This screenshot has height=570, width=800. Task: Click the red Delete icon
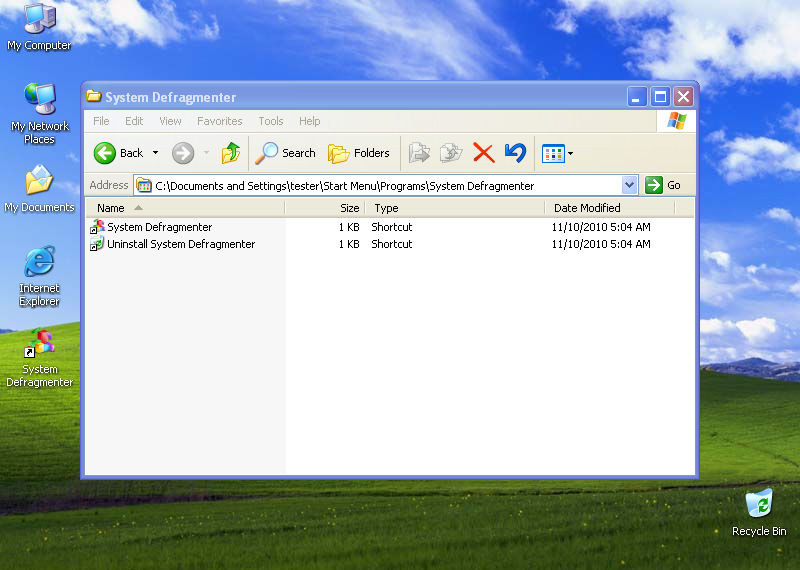(484, 153)
